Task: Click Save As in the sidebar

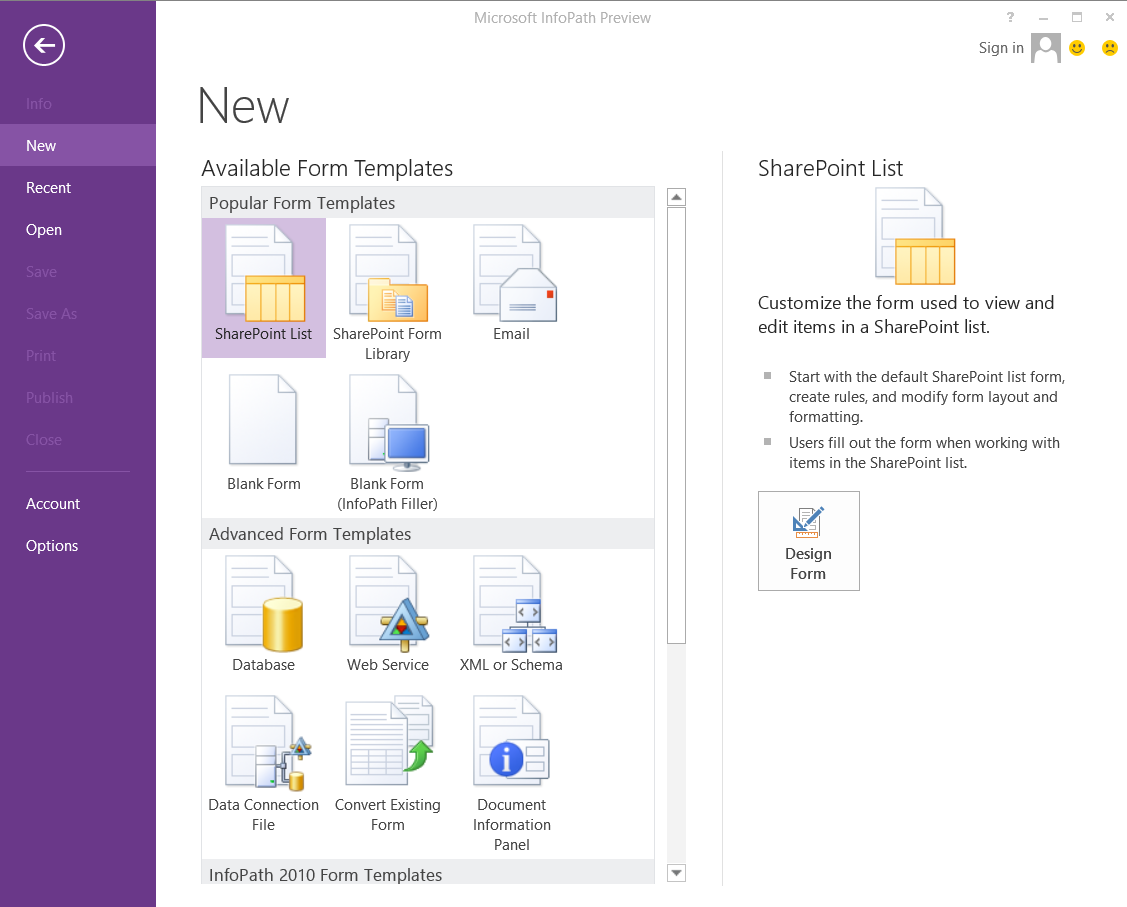Action: [x=78, y=314]
